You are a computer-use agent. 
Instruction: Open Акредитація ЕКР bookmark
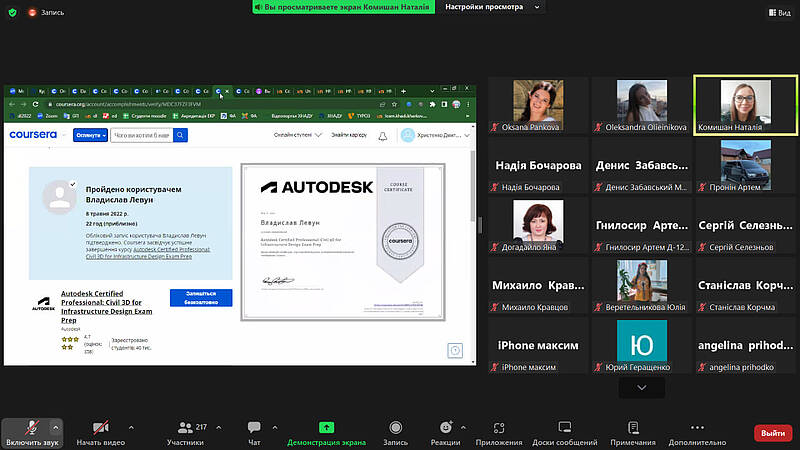(x=194, y=116)
